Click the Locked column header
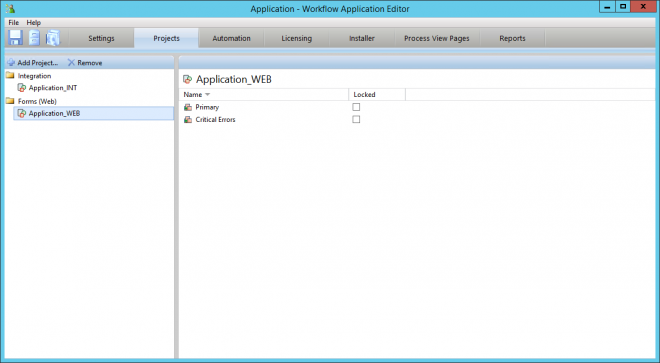Screen dimensions: 660x363 tap(377, 94)
